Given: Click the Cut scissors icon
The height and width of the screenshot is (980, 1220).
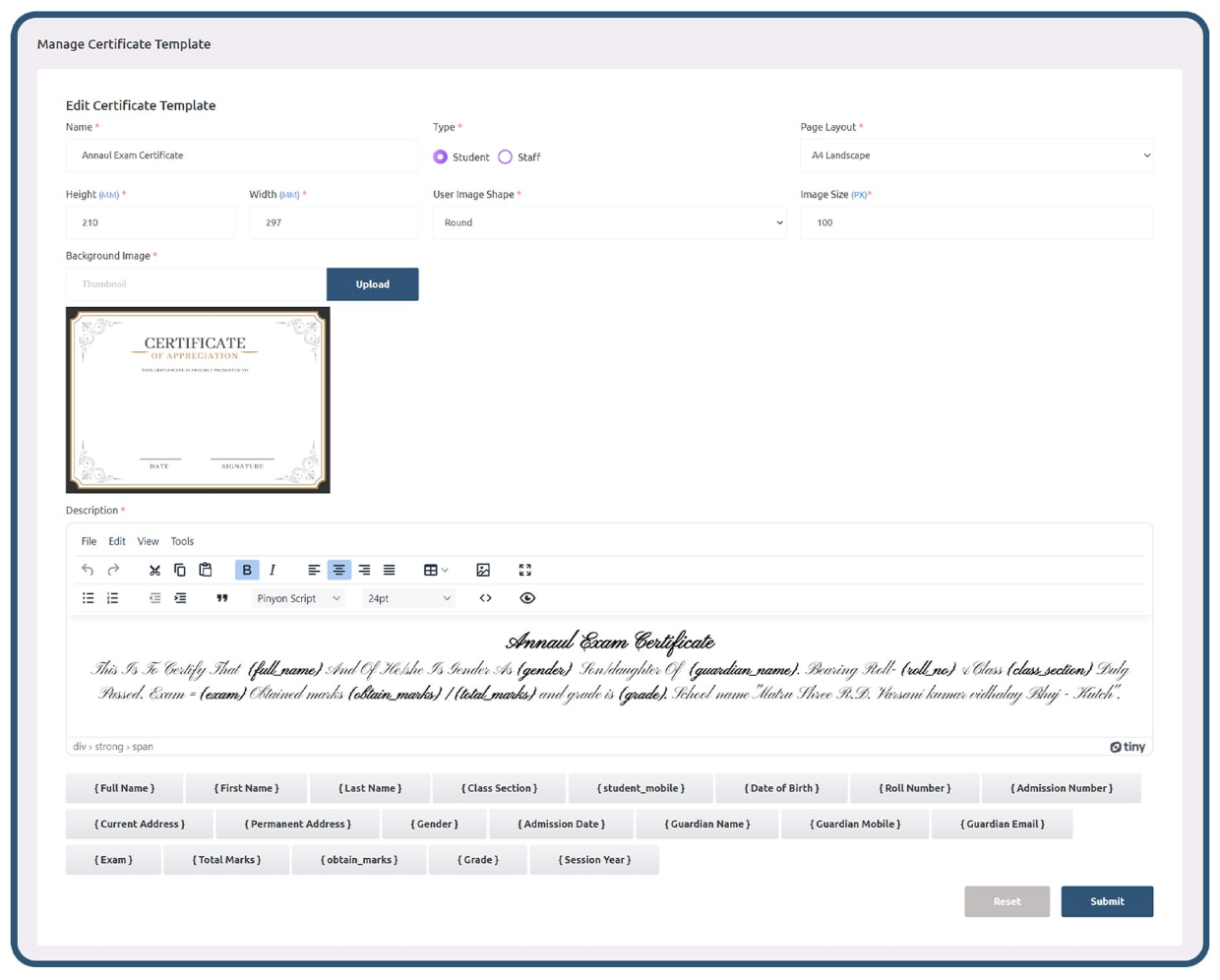Looking at the screenshot, I should coord(154,570).
